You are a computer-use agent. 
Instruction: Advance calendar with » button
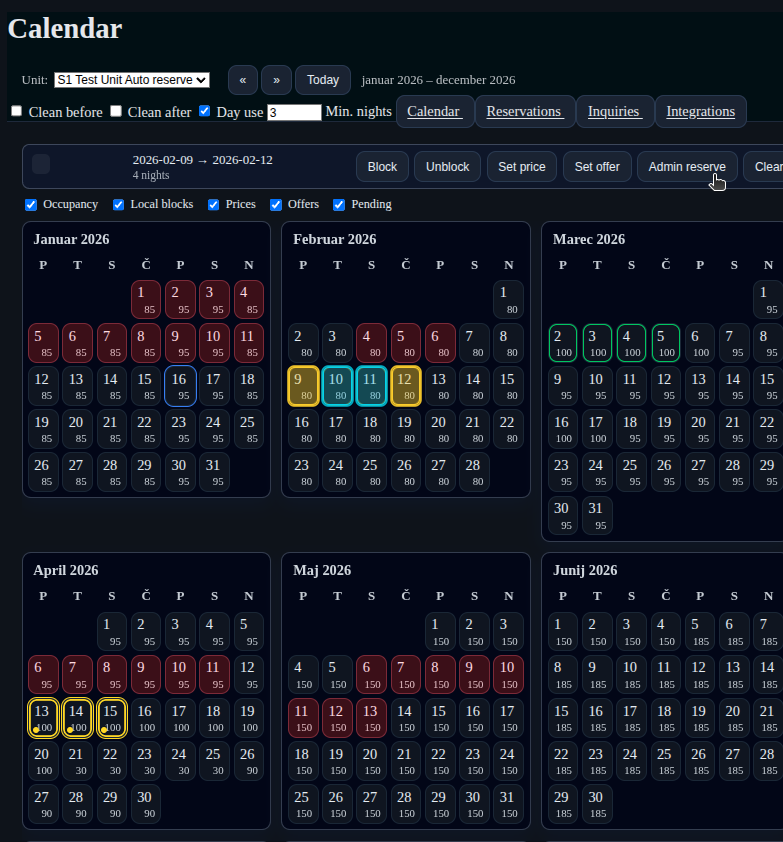pyautogui.click(x=277, y=80)
